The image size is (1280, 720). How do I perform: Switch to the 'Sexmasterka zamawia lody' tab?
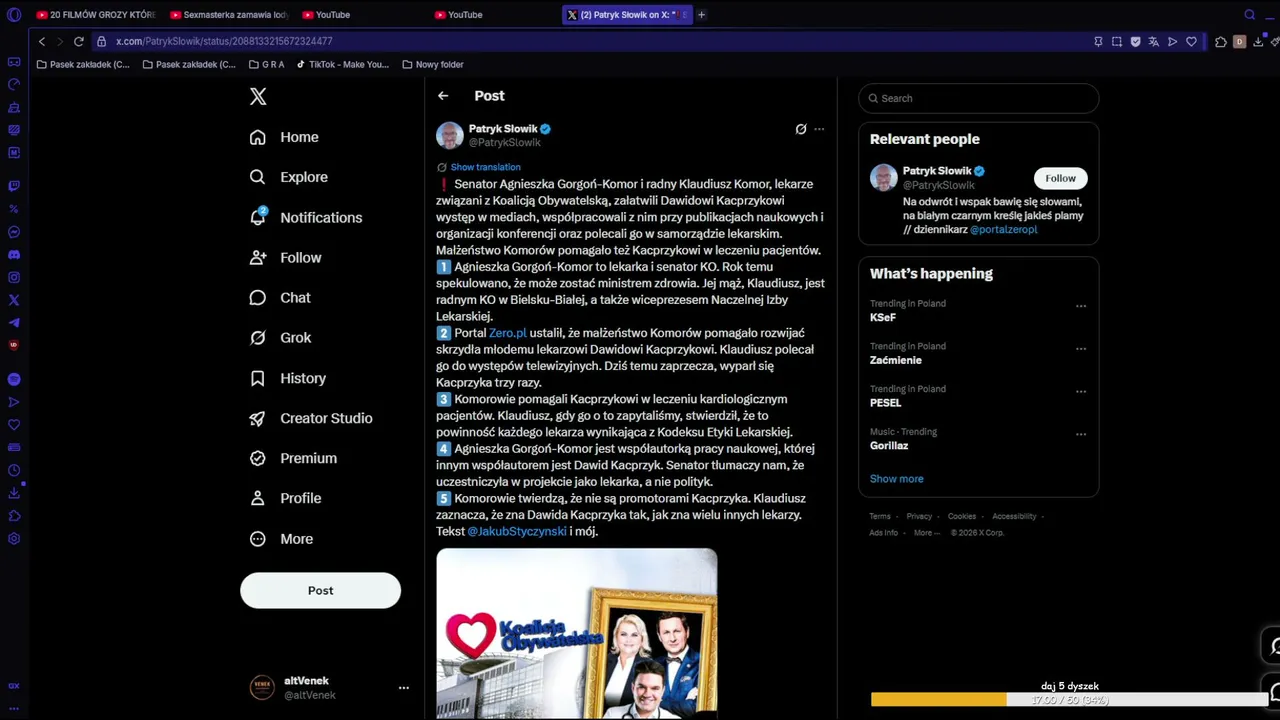click(229, 15)
